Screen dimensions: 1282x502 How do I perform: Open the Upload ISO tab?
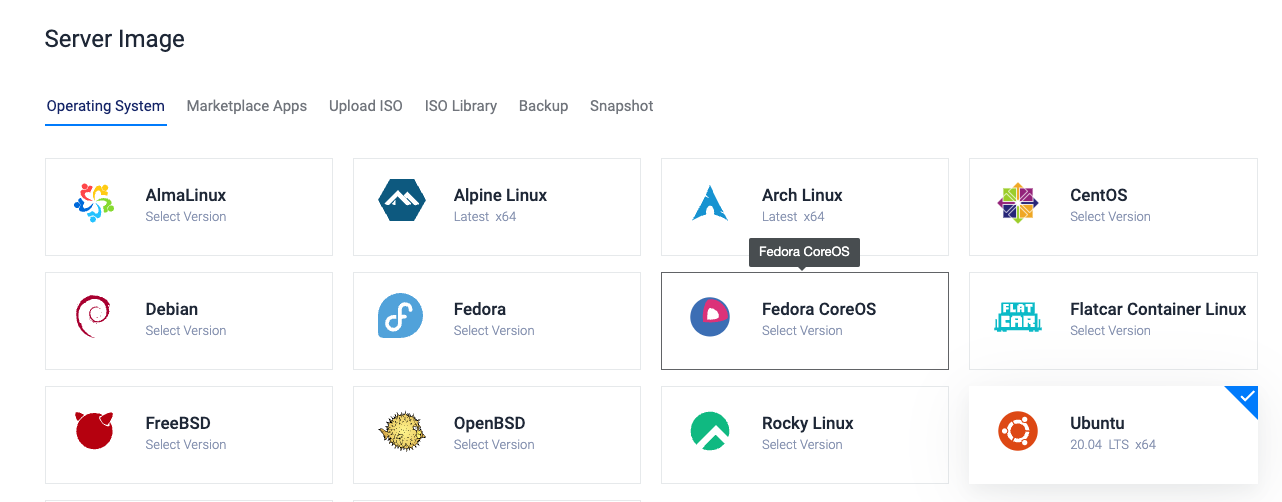(365, 106)
